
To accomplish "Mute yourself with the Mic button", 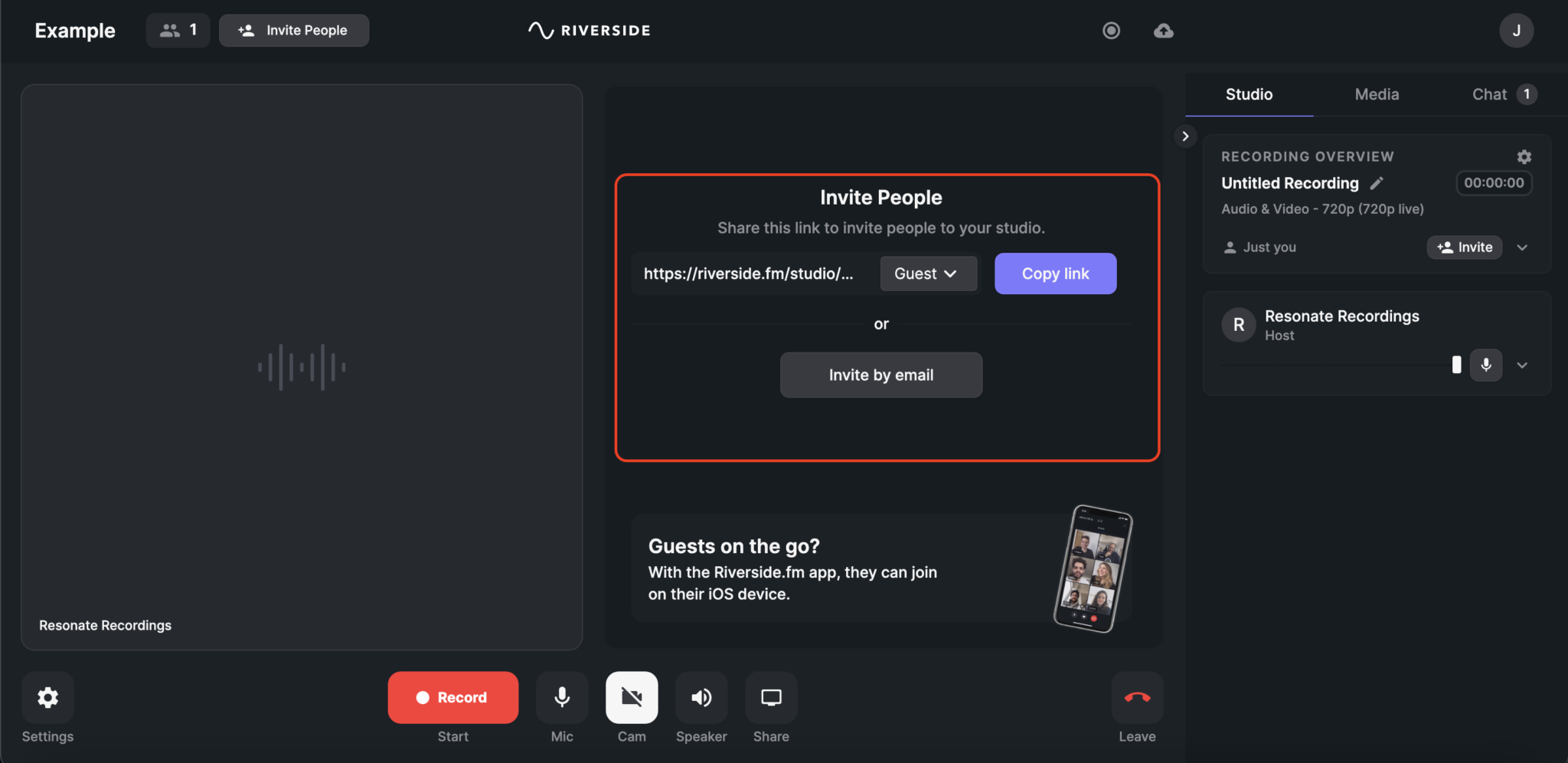I will pyautogui.click(x=561, y=697).
